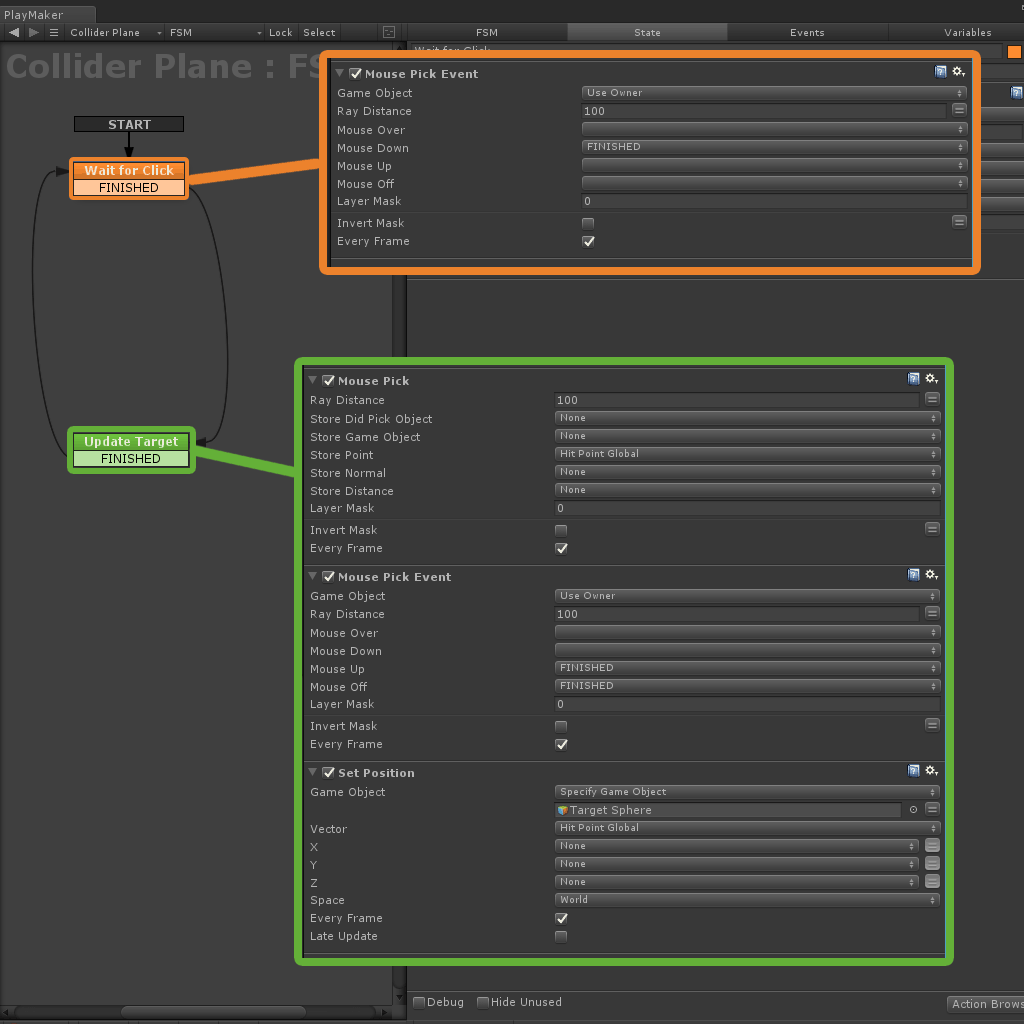Viewport: 1024px width, 1024px height.
Task: Open the hamburger menu in PlayMaker toolbar
Action: coord(54,32)
